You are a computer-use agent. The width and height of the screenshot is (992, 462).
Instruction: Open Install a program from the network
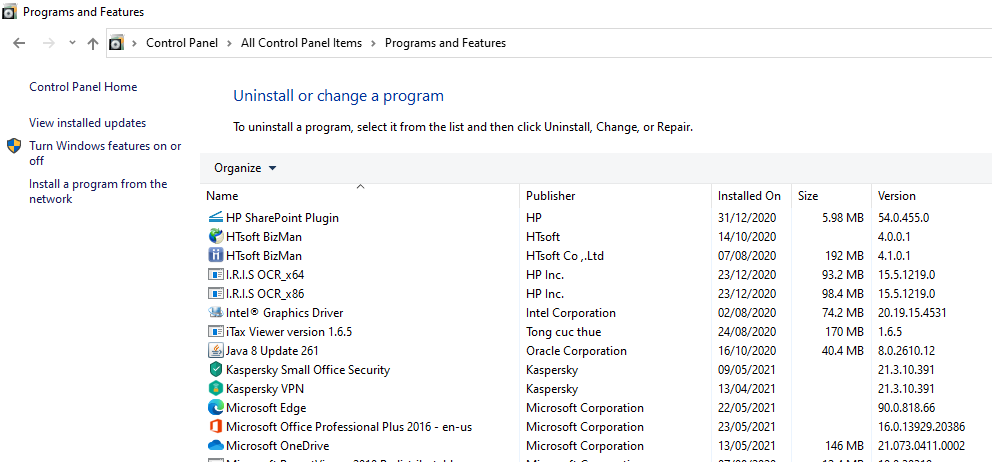98,191
